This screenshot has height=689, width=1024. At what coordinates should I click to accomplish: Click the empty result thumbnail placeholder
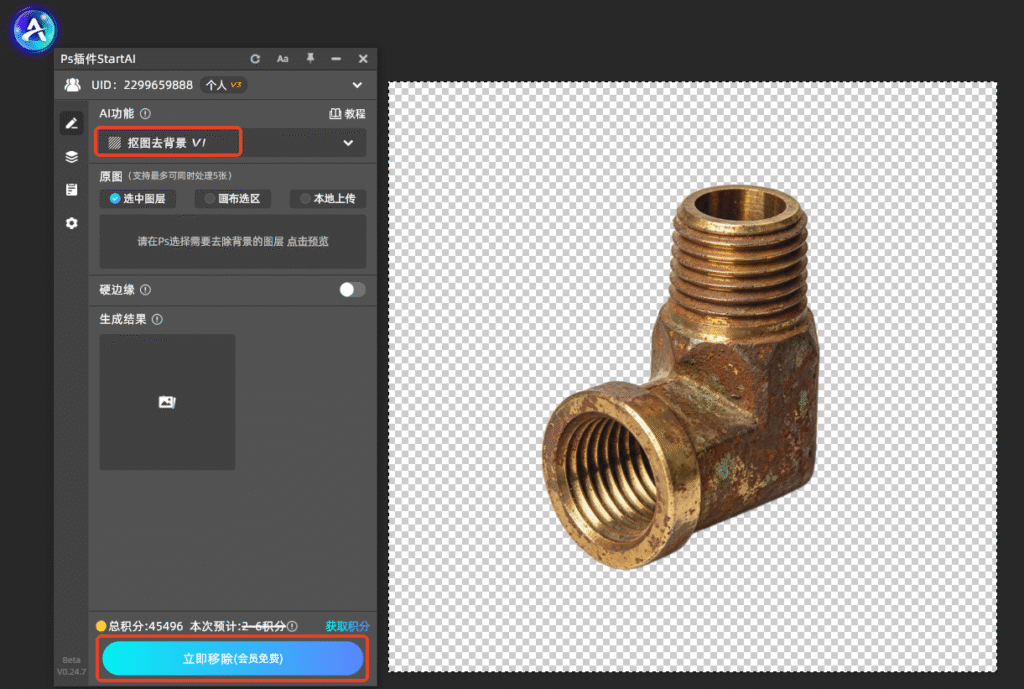click(x=167, y=402)
